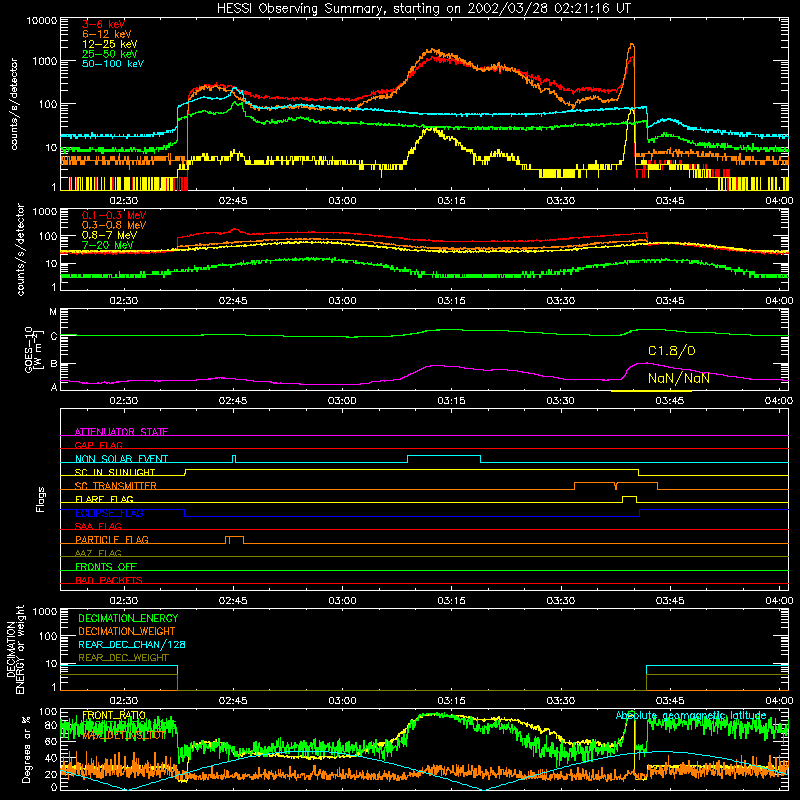Click the 0.3-0.8 MeV legend entry
Viewport: 800px width, 800px height.
(x=114, y=226)
